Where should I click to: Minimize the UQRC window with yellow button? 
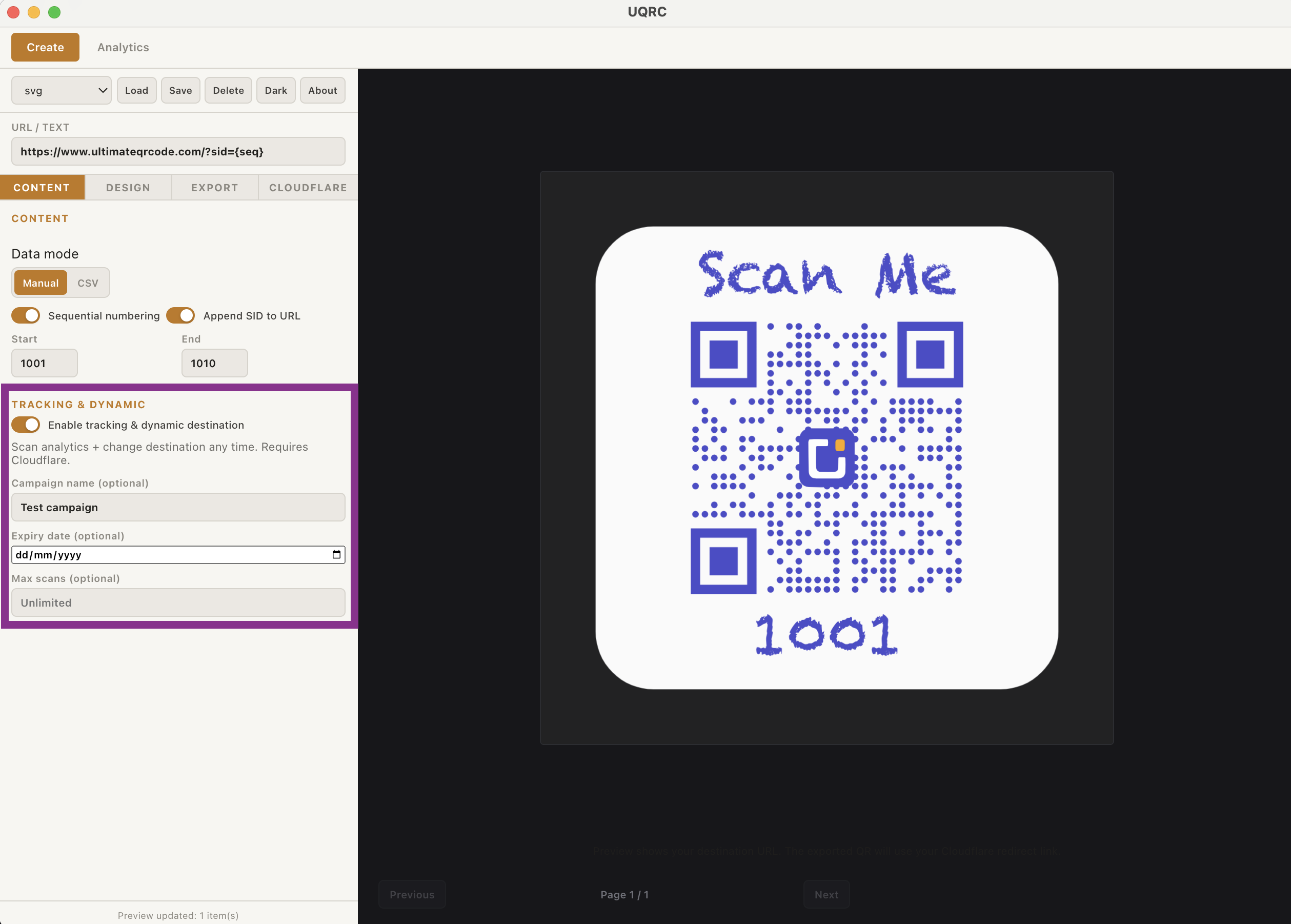tap(33, 12)
